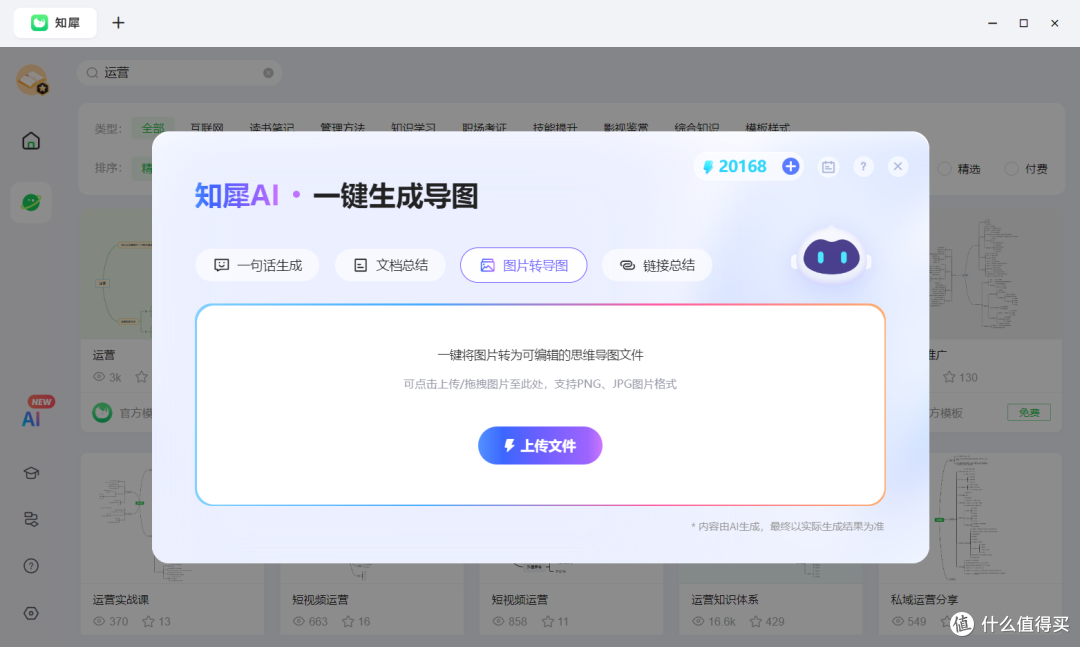Click the star icon on 运营实战课
The image size is (1080, 647).
(148, 622)
